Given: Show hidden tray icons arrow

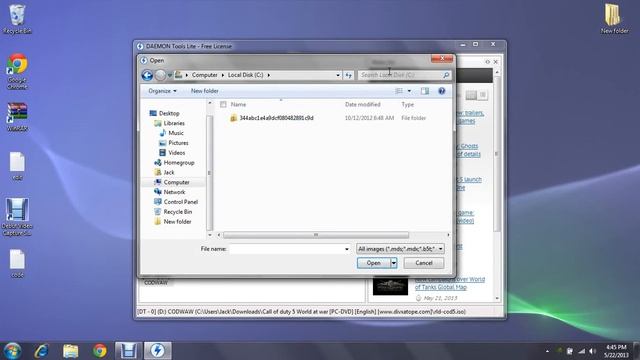Looking at the screenshot, I should [x=547, y=351].
